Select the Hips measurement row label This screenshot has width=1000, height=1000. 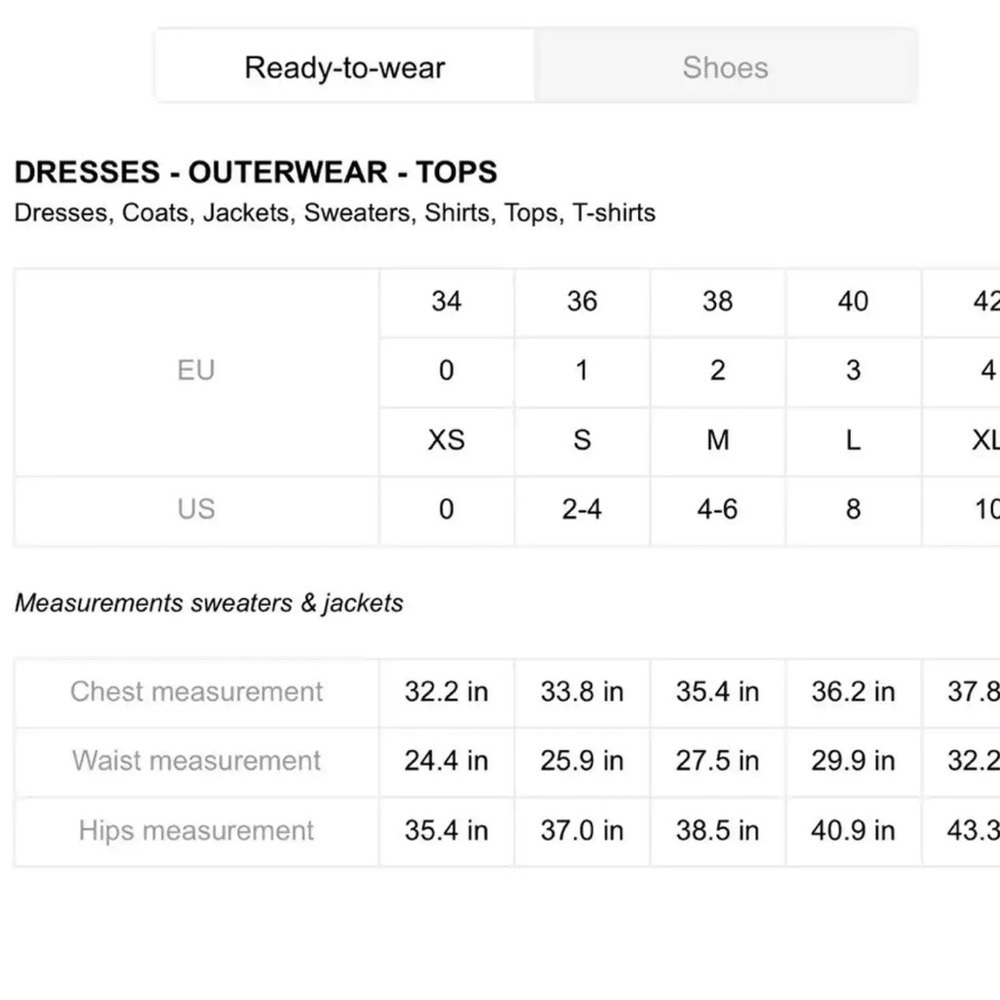(x=196, y=831)
